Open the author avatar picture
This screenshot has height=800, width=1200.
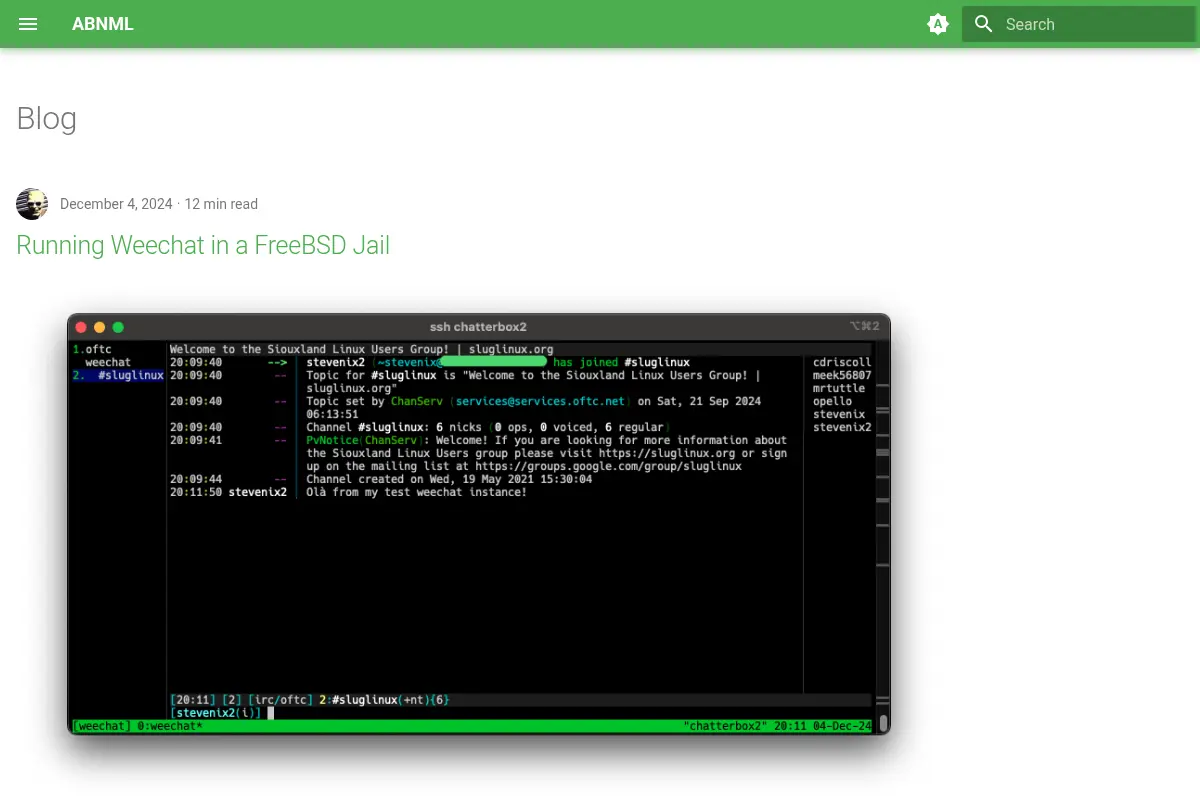32,204
